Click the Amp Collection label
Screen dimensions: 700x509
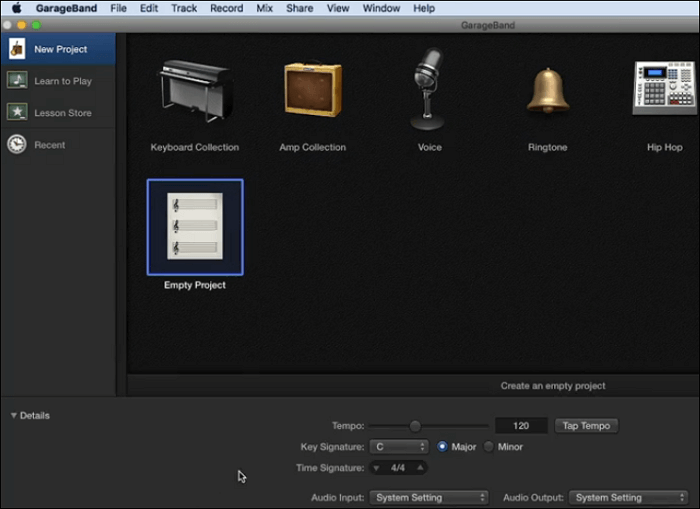pyautogui.click(x=312, y=147)
